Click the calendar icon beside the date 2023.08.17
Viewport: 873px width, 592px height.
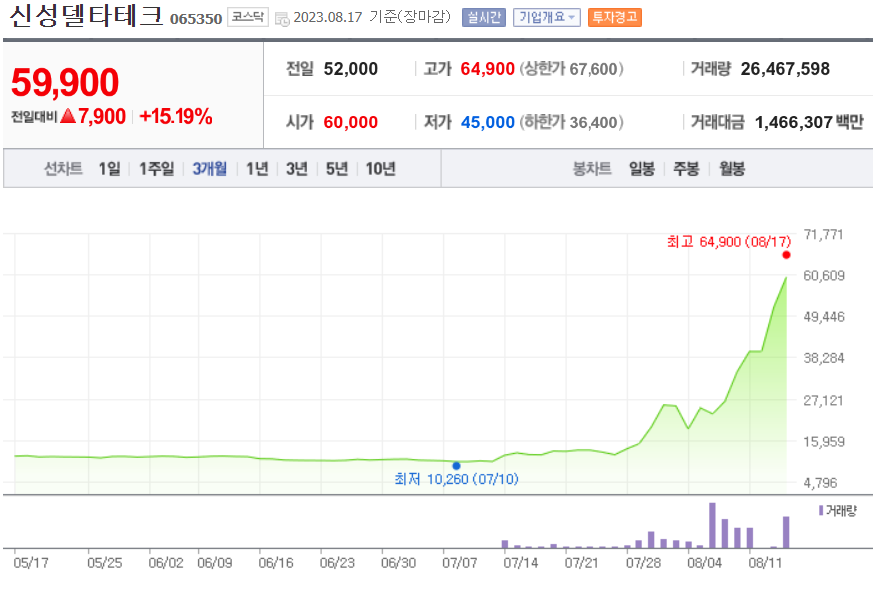pos(282,18)
